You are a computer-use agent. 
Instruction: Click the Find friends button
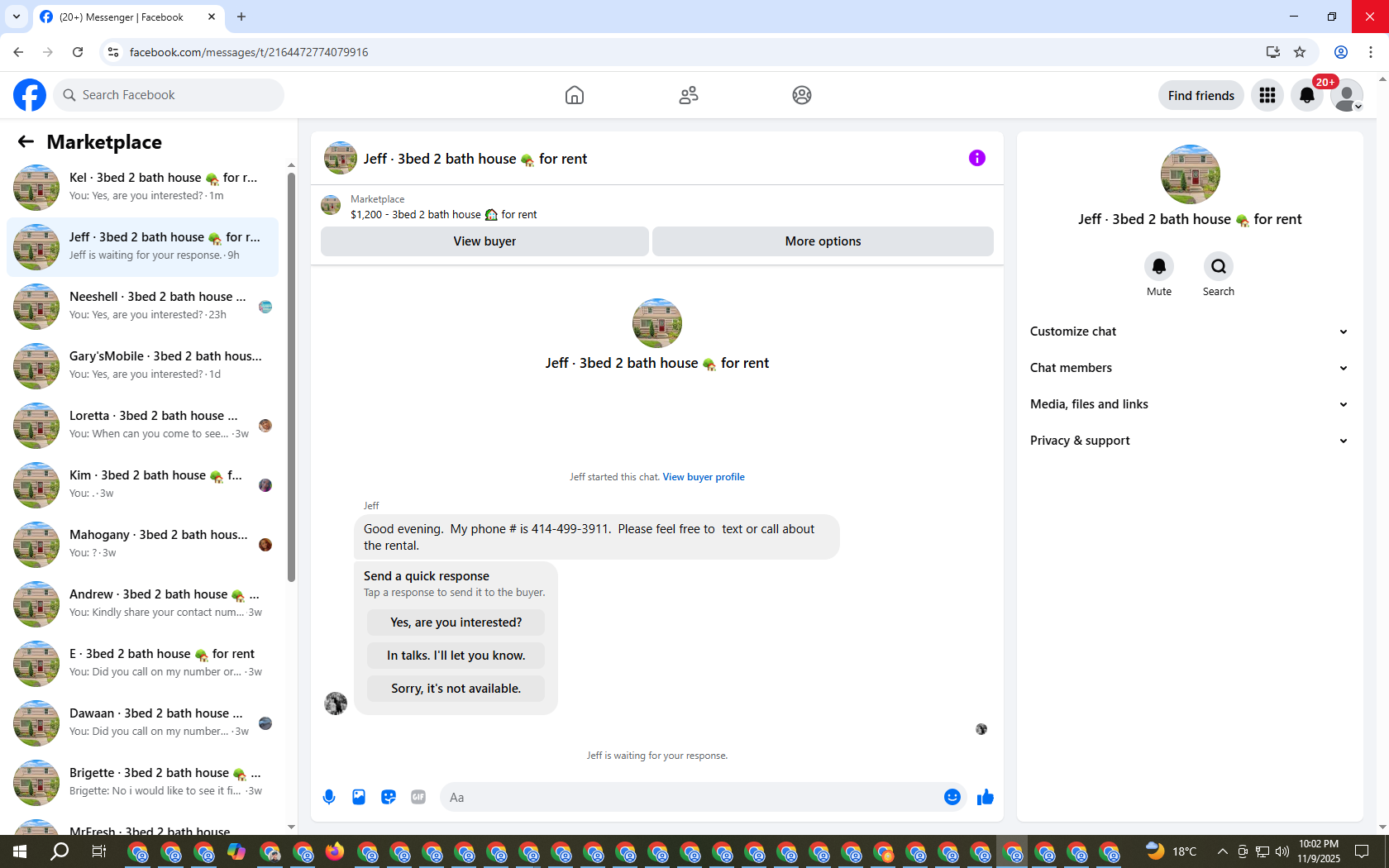(x=1200, y=95)
